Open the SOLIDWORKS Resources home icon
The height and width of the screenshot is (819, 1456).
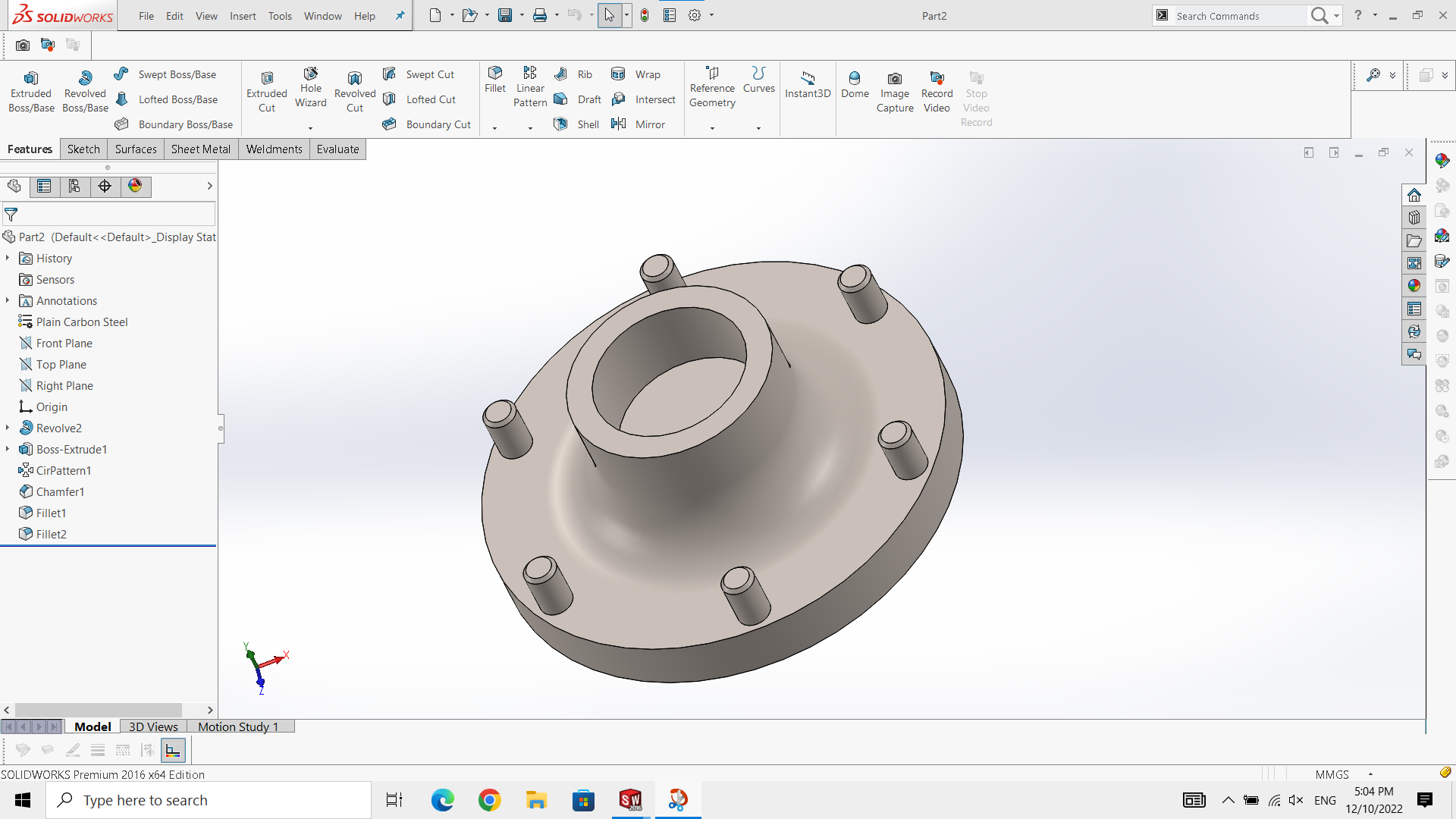1414,195
